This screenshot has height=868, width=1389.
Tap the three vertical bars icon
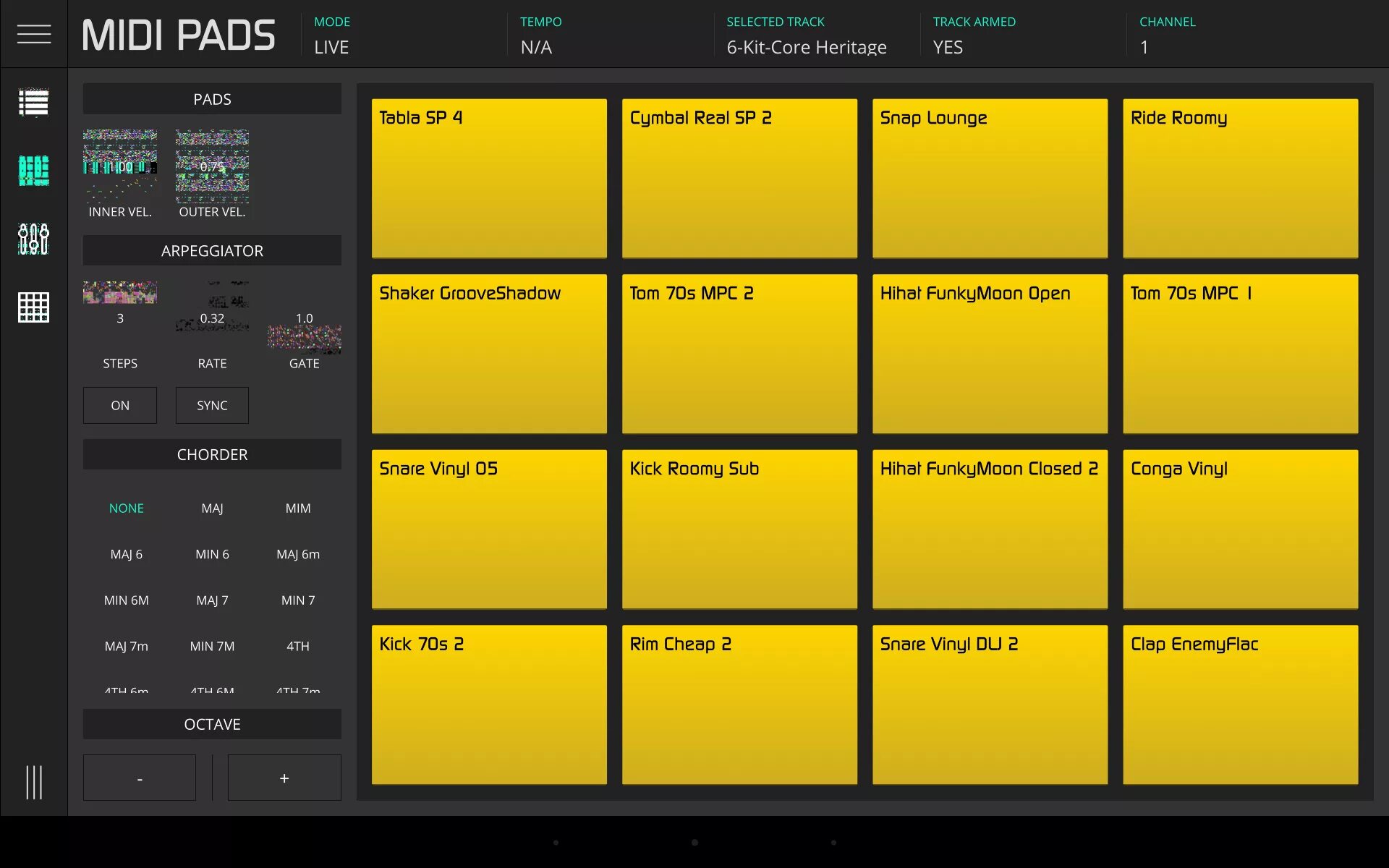(x=33, y=782)
